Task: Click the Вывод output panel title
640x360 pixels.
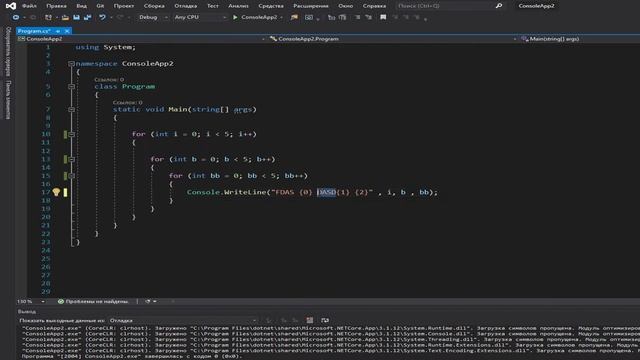Action: click(27, 311)
